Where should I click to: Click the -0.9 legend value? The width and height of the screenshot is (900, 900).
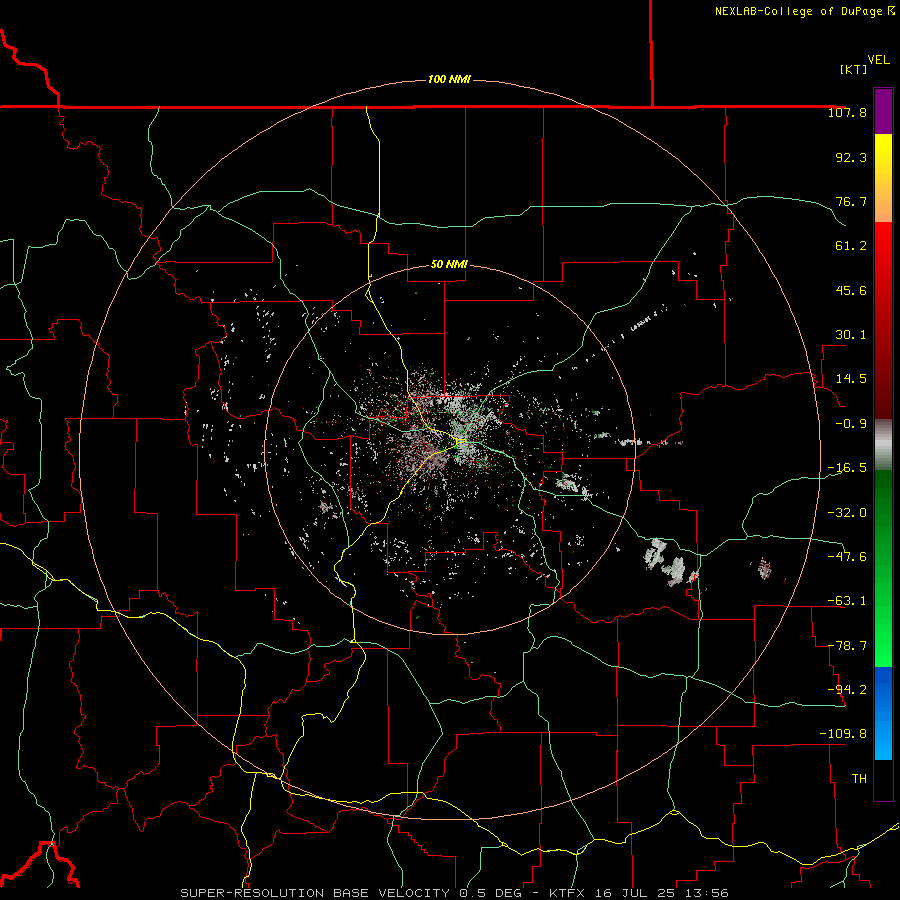click(x=851, y=424)
